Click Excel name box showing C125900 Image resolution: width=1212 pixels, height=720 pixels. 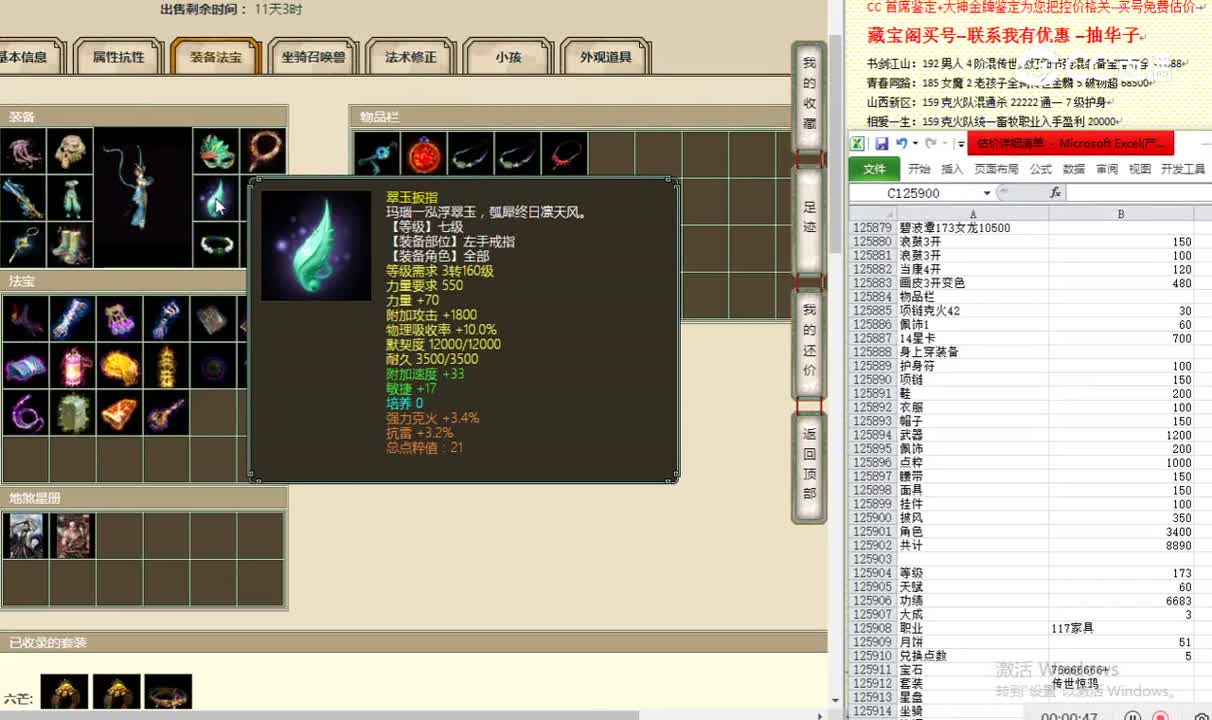point(914,193)
